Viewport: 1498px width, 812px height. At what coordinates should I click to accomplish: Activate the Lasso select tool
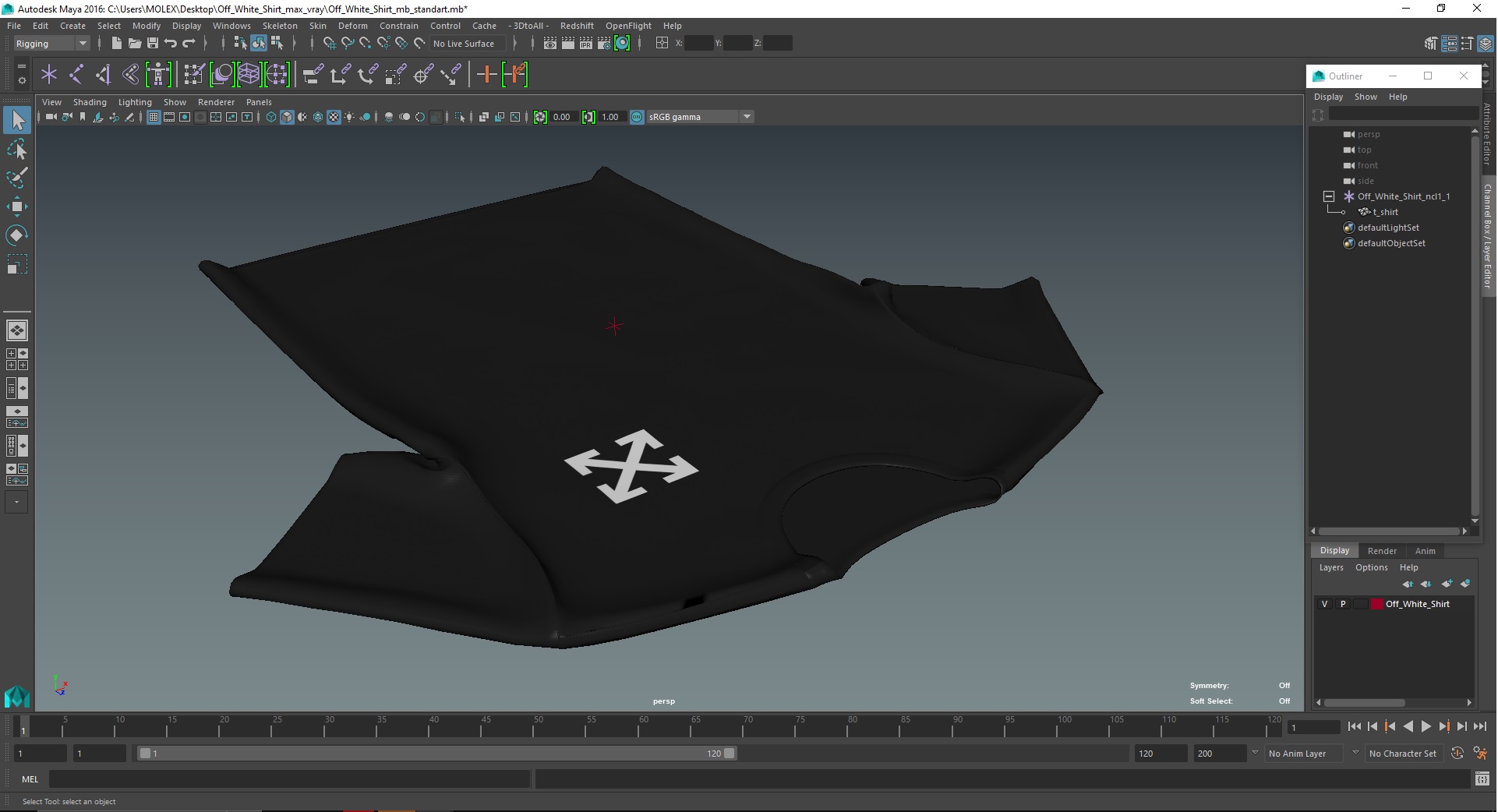point(17,149)
